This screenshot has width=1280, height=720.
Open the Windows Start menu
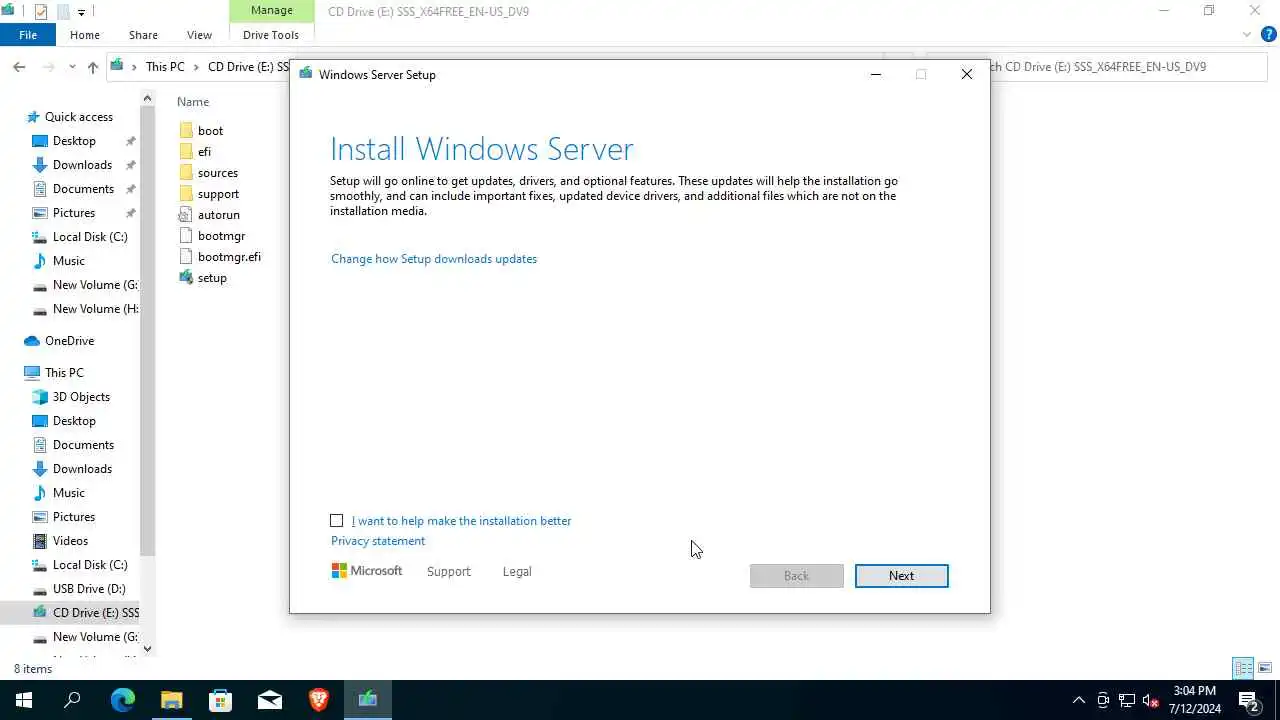click(24, 700)
